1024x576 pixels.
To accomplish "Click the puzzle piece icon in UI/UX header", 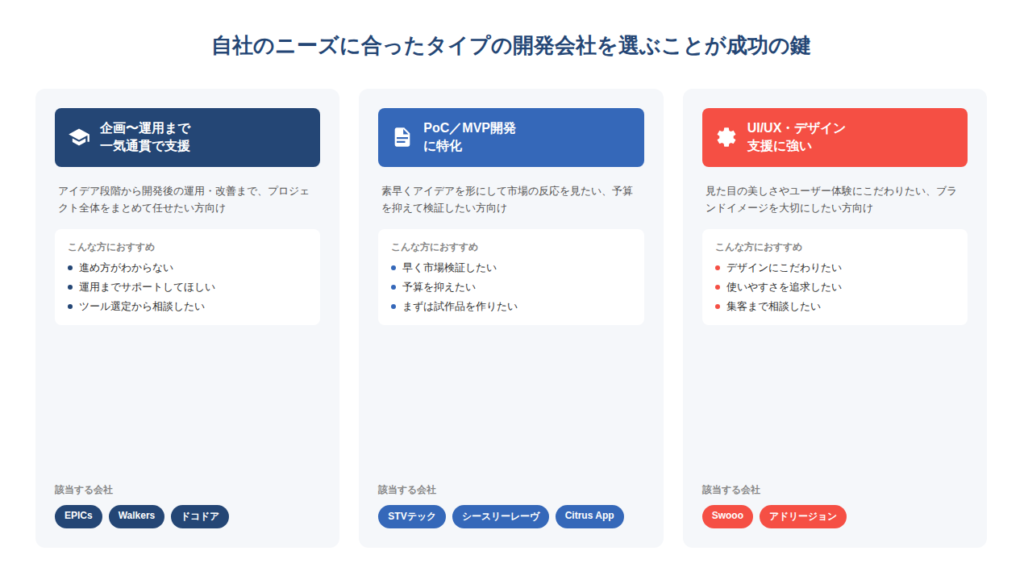I will [x=726, y=137].
